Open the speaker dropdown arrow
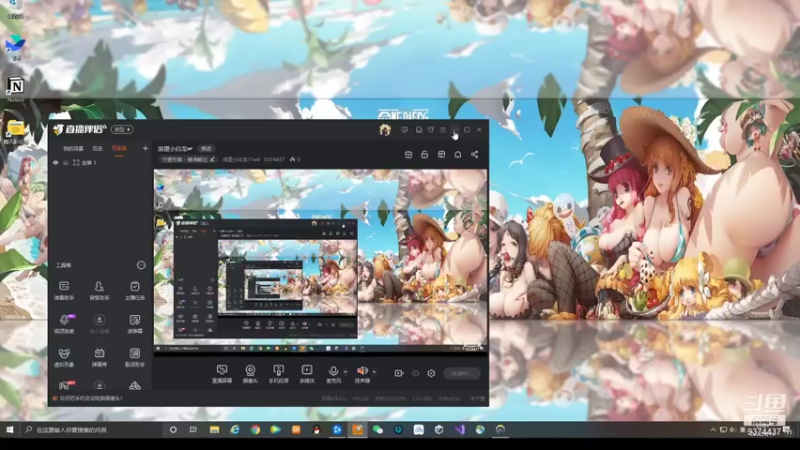Screen dimensions: 800x450 pos(374,371)
